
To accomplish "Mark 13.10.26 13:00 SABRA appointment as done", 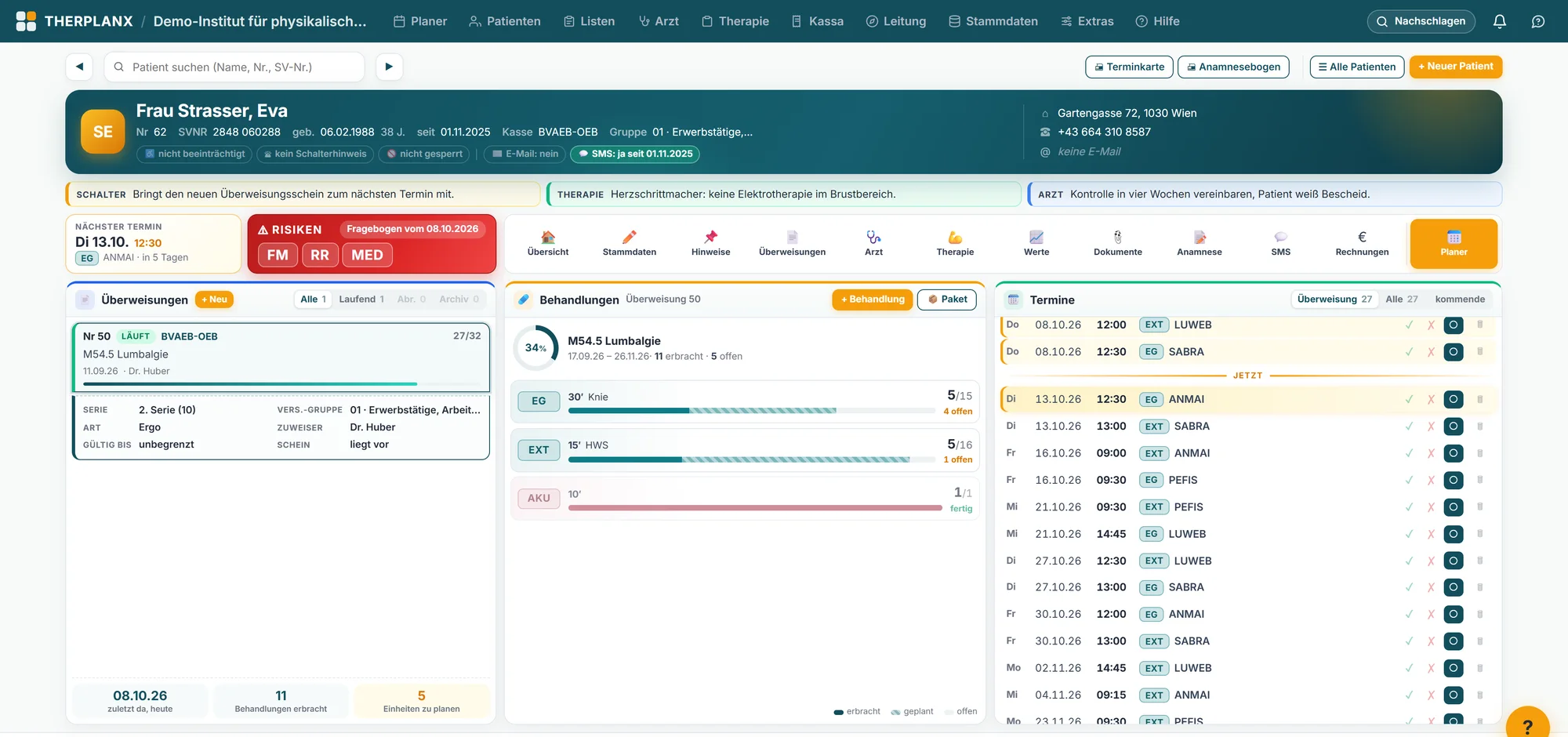I will [1409, 427].
